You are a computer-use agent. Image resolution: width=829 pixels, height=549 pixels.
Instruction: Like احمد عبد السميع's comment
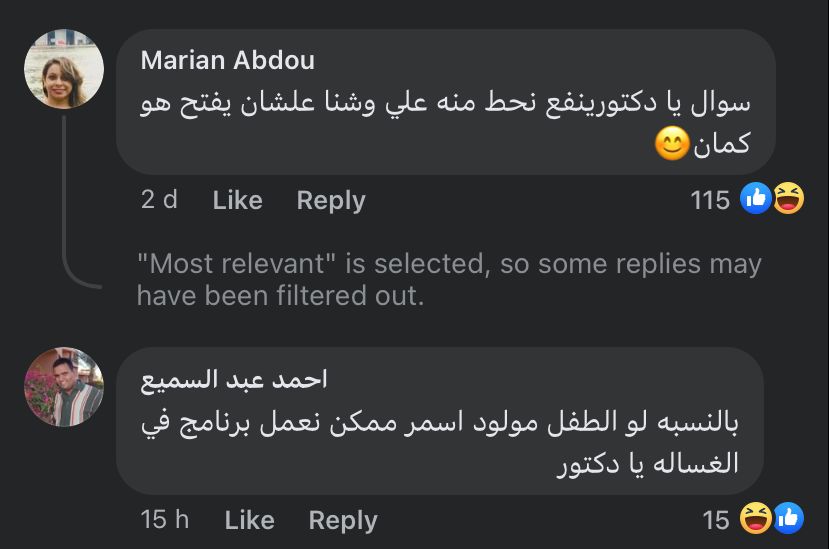point(249,520)
